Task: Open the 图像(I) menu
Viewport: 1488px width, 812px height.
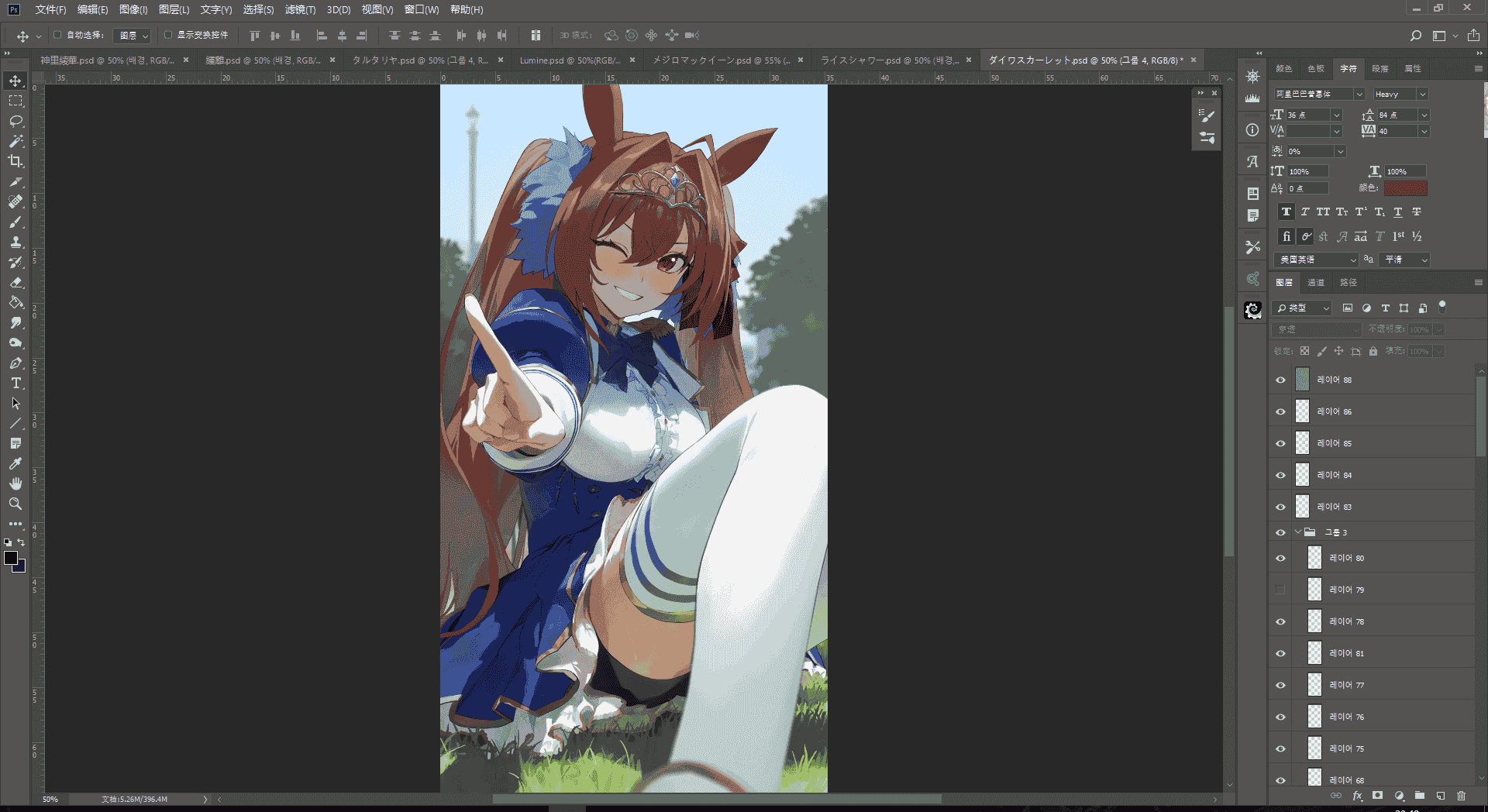Action: [133, 9]
